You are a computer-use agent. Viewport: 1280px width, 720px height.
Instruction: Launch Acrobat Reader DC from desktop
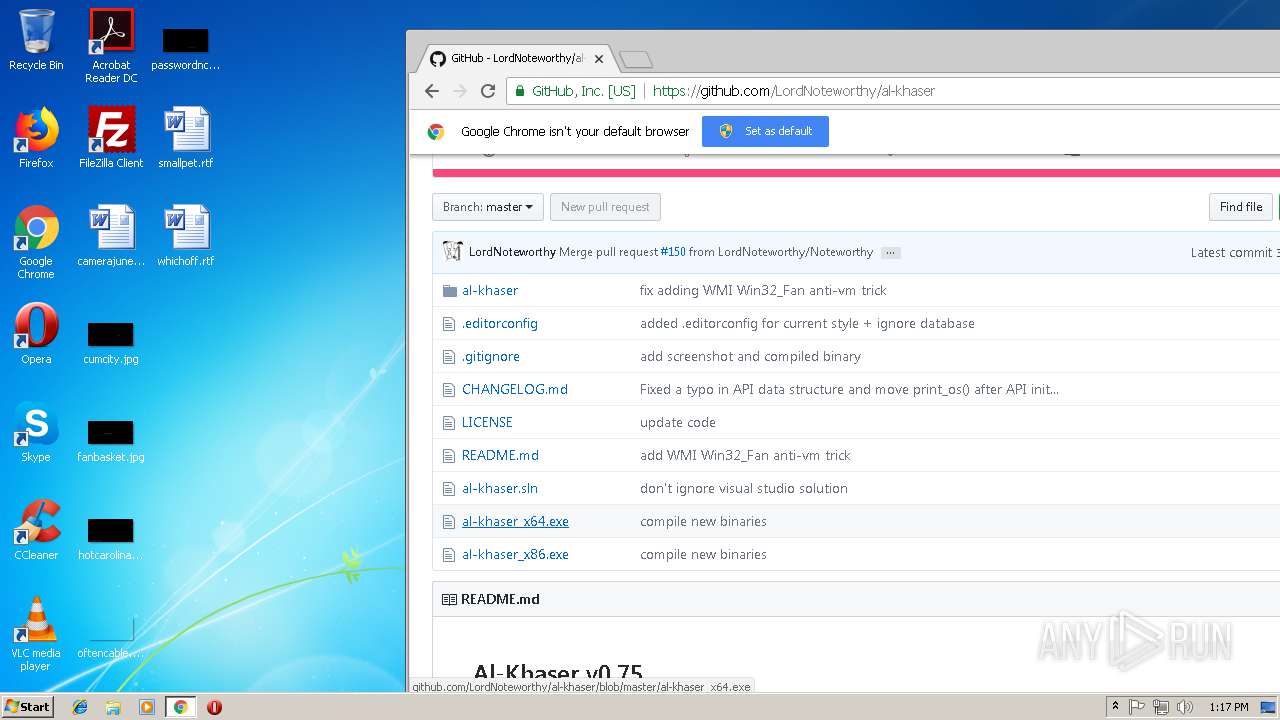[x=111, y=46]
